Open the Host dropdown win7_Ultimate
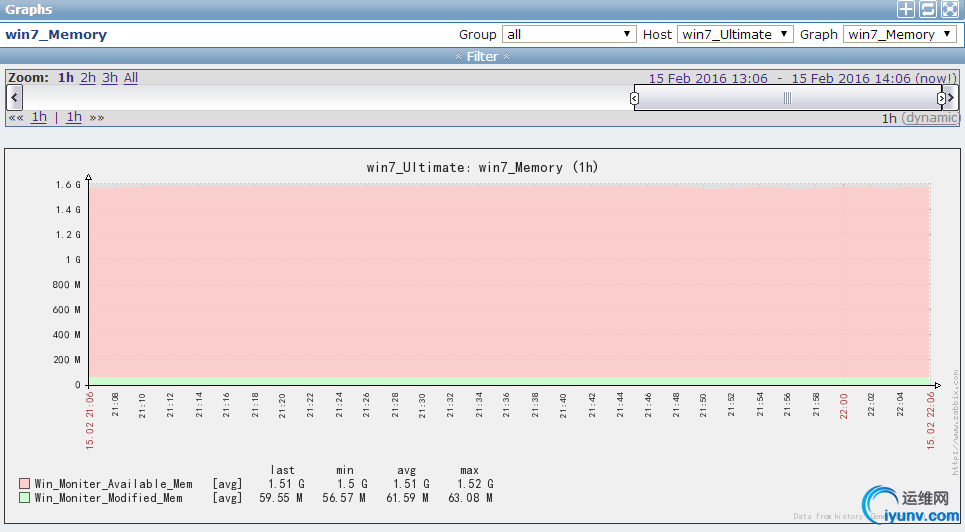This screenshot has width=965, height=532. (735, 34)
